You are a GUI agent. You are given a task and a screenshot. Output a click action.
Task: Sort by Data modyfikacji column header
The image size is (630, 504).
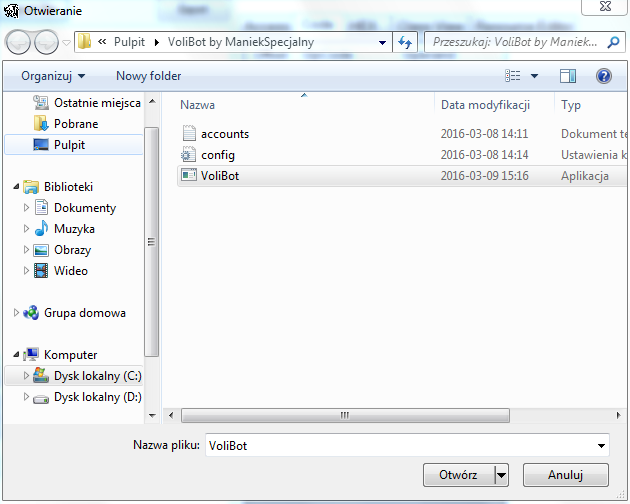click(x=485, y=105)
